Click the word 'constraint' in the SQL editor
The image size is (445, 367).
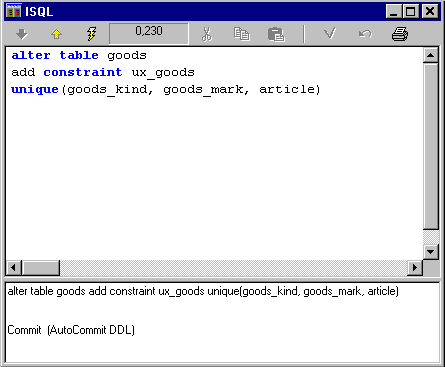(83, 72)
